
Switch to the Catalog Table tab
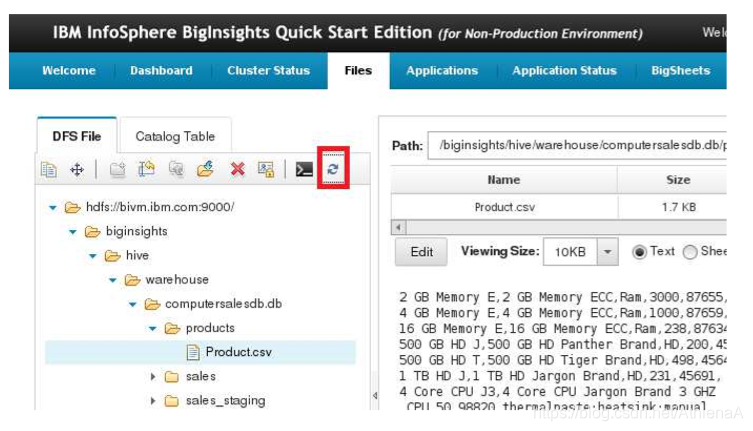coord(175,136)
